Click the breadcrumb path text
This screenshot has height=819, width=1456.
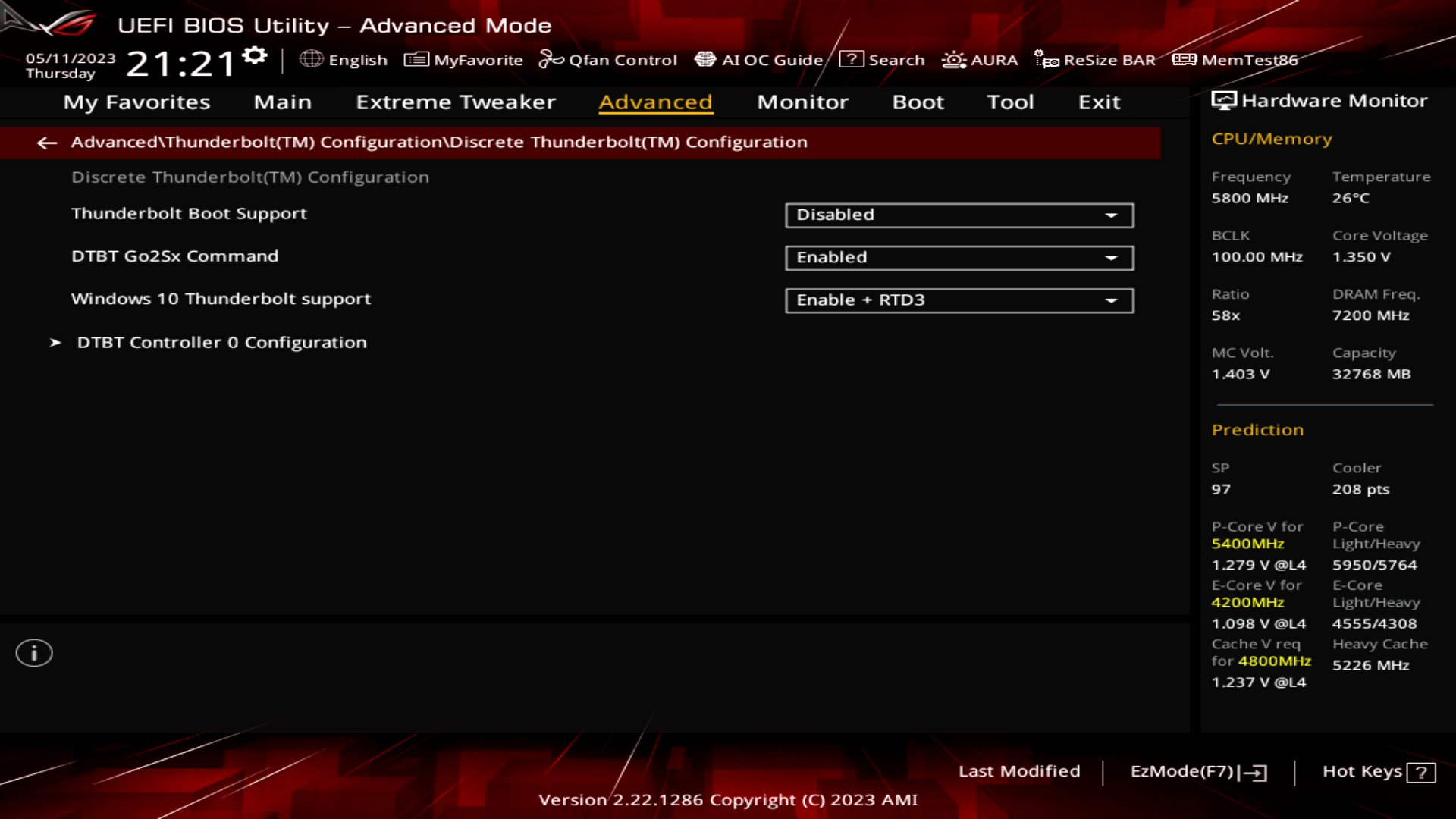pyautogui.click(x=439, y=142)
